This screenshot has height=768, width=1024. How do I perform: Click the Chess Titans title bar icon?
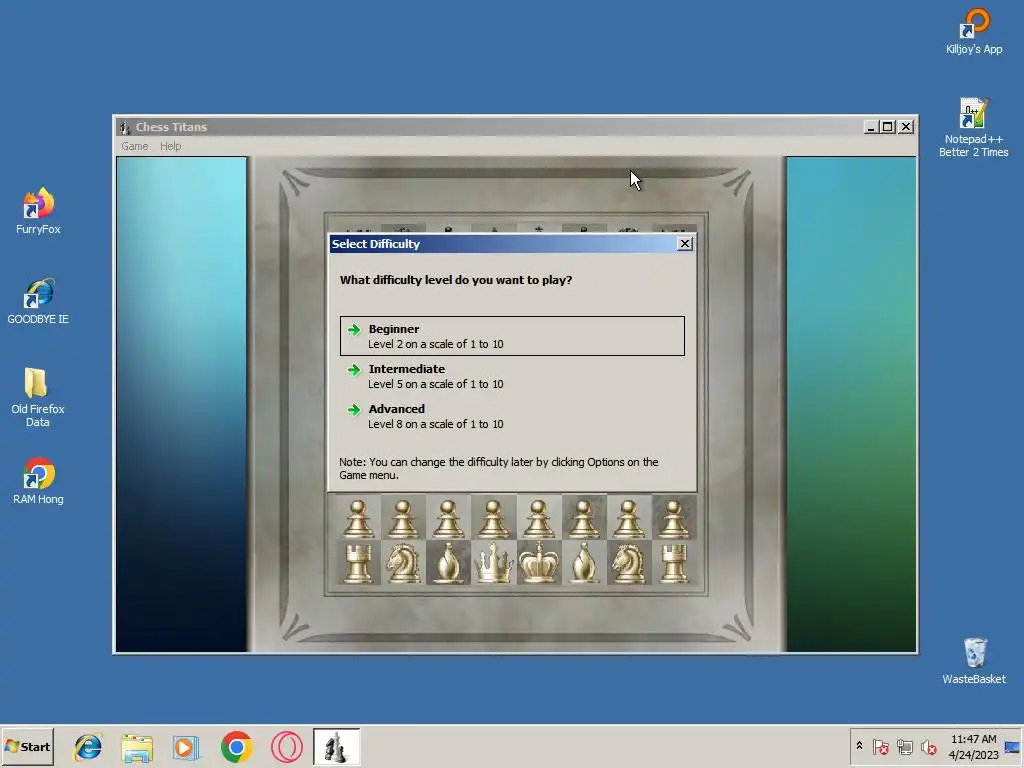point(125,127)
